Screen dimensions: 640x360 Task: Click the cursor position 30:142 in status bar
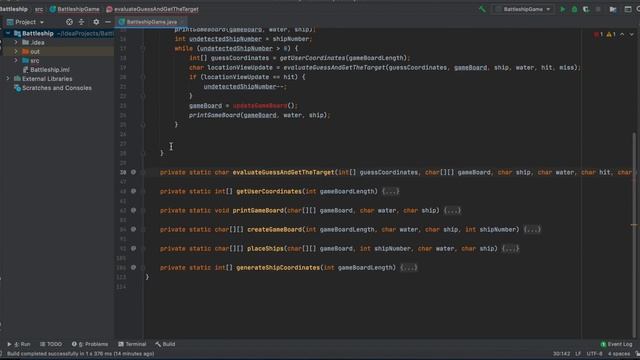coord(561,353)
